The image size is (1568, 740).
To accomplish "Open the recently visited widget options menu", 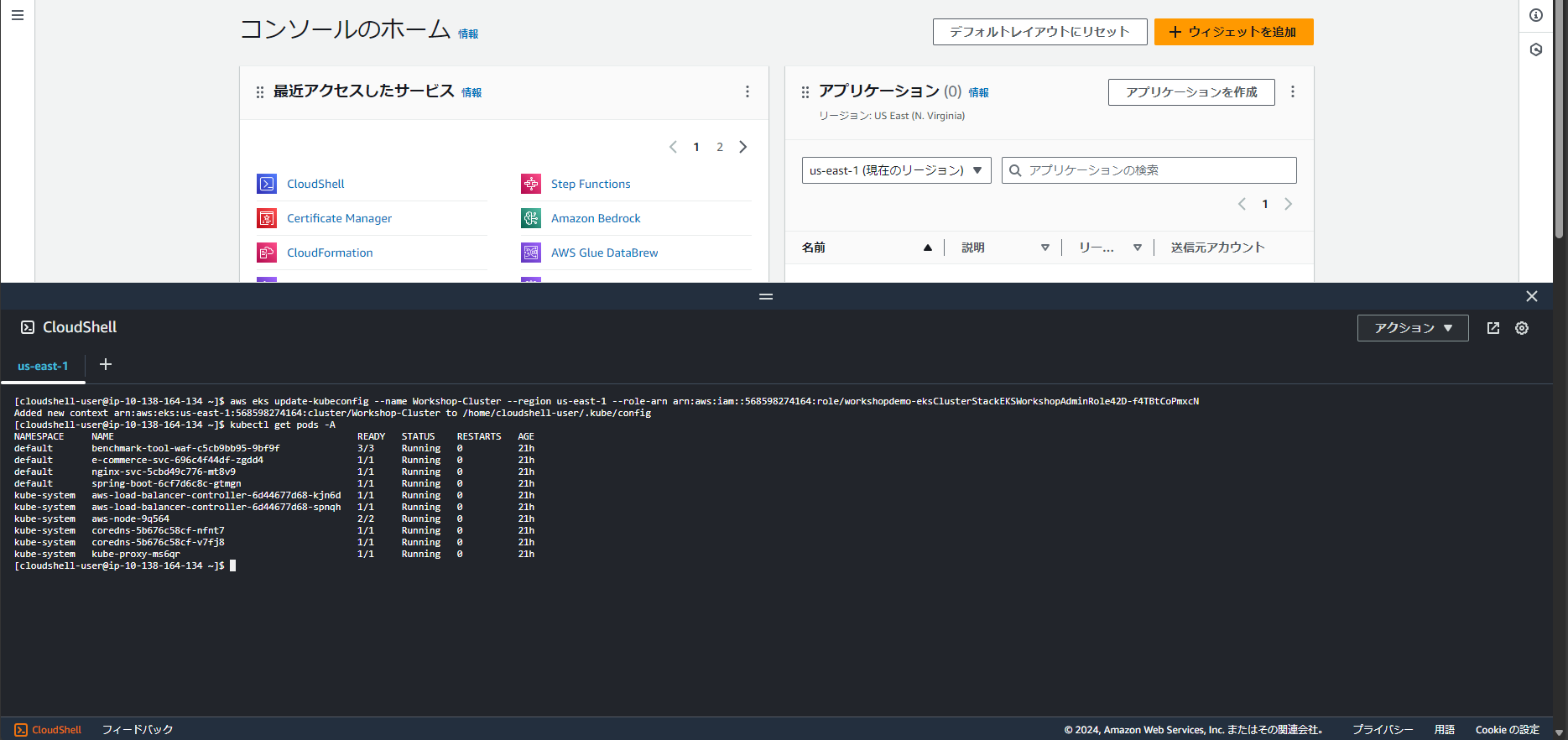I will 748,91.
